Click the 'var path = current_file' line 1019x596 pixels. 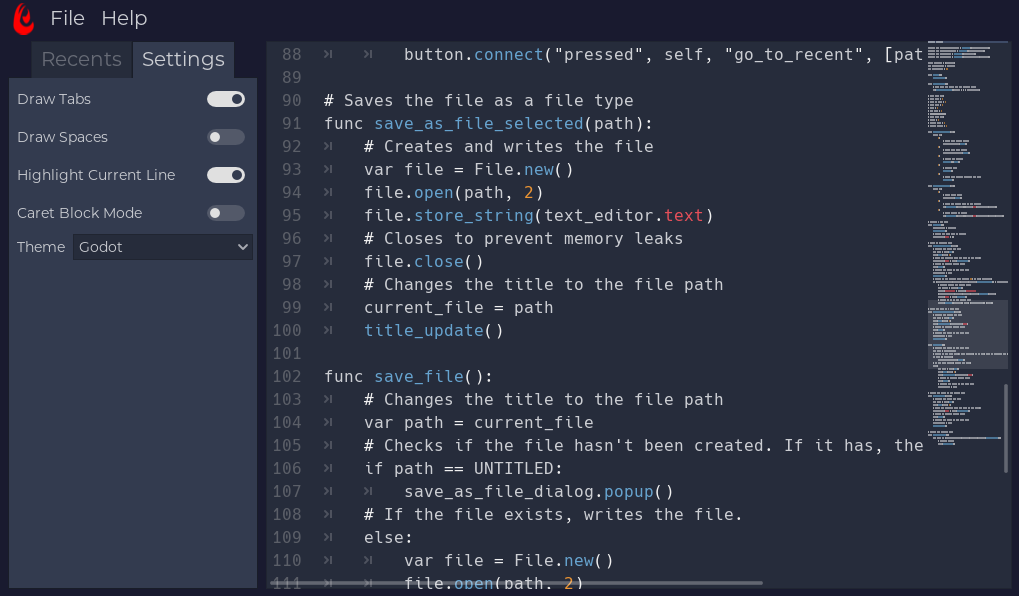click(x=479, y=422)
